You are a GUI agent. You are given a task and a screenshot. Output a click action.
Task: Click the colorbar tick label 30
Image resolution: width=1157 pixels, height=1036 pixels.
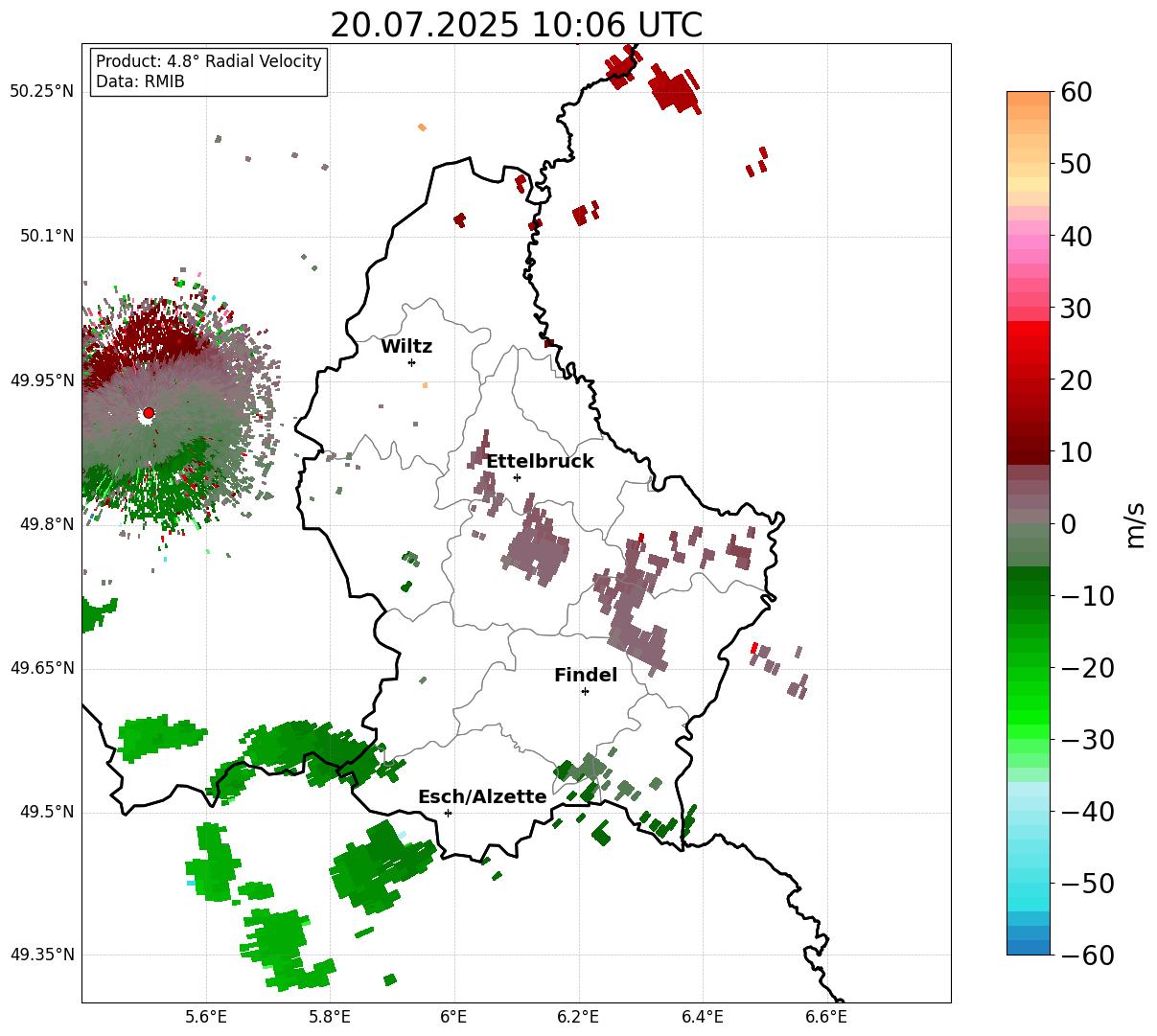pos(1076,309)
